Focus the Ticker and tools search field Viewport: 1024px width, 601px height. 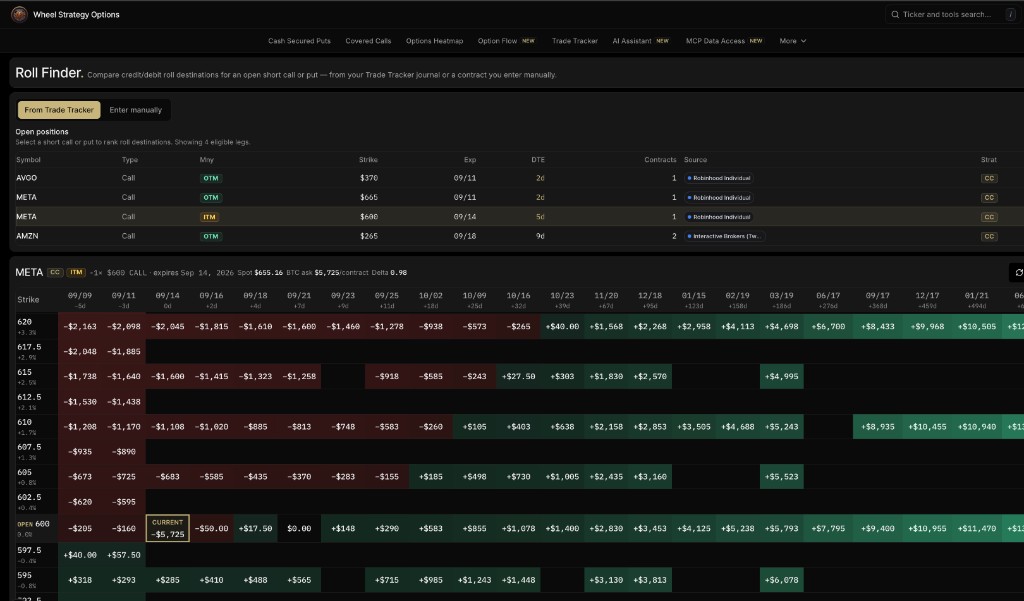(953, 14)
